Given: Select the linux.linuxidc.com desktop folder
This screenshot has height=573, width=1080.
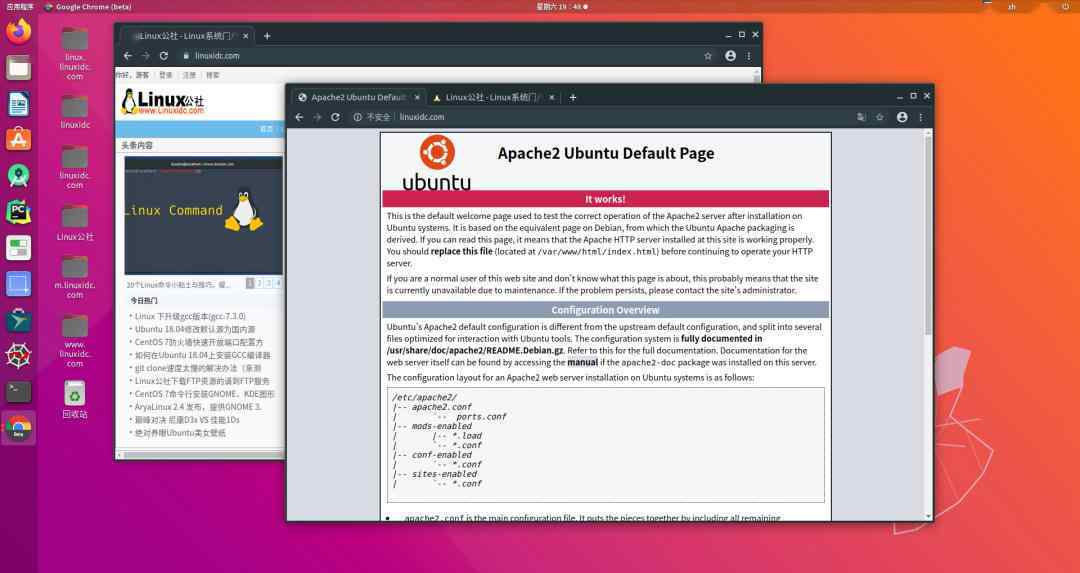Looking at the screenshot, I should 74,53.
